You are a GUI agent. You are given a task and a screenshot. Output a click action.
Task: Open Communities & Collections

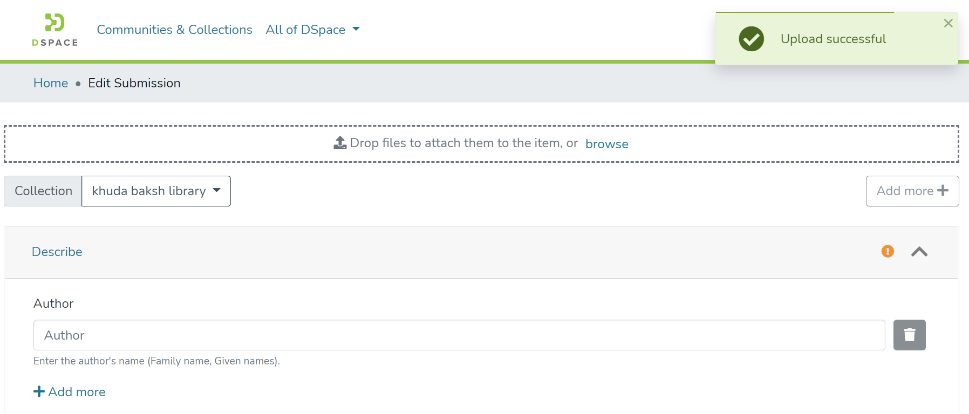click(174, 30)
